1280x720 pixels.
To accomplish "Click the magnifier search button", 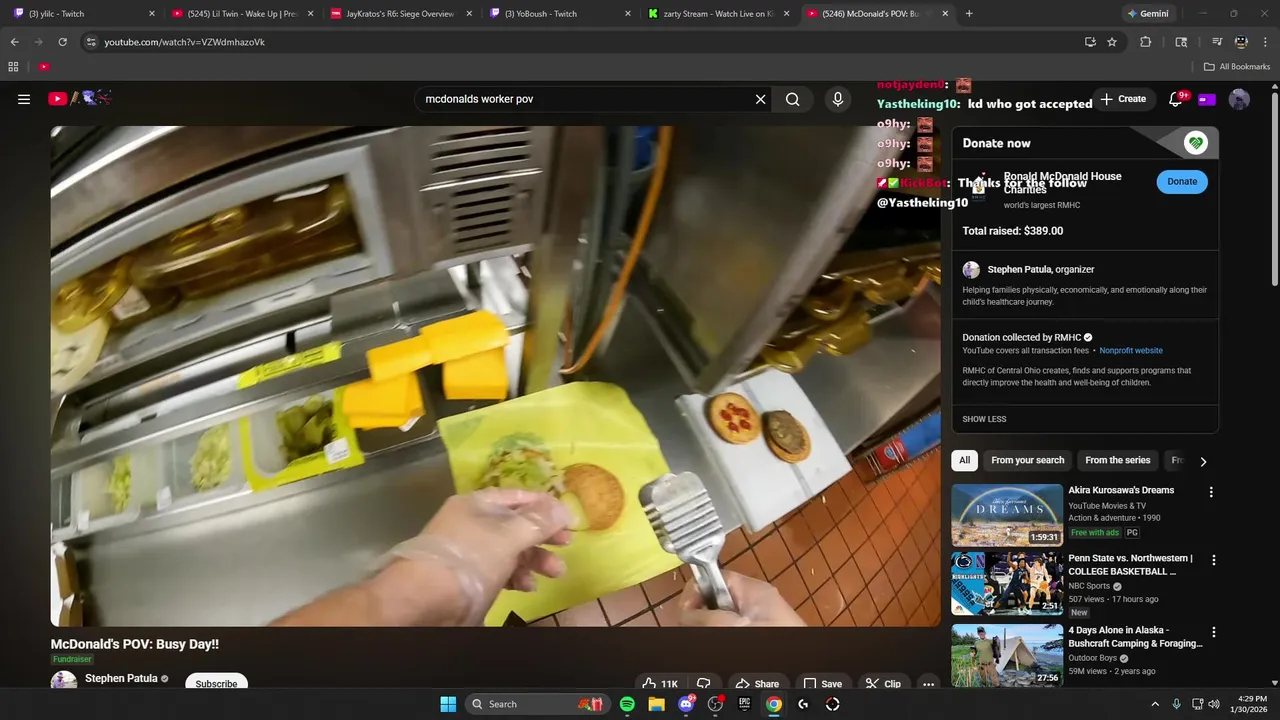I will tap(792, 99).
